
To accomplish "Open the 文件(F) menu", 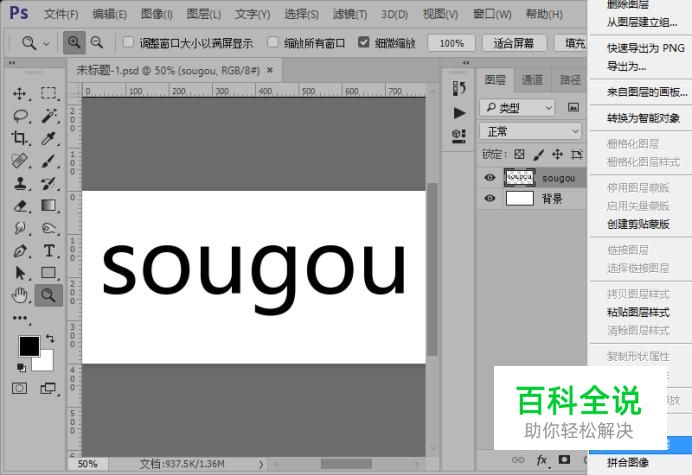I will tap(61, 15).
